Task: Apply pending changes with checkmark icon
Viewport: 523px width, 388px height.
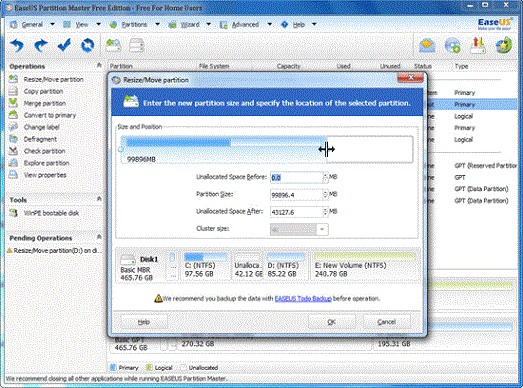Action: (x=64, y=45)
